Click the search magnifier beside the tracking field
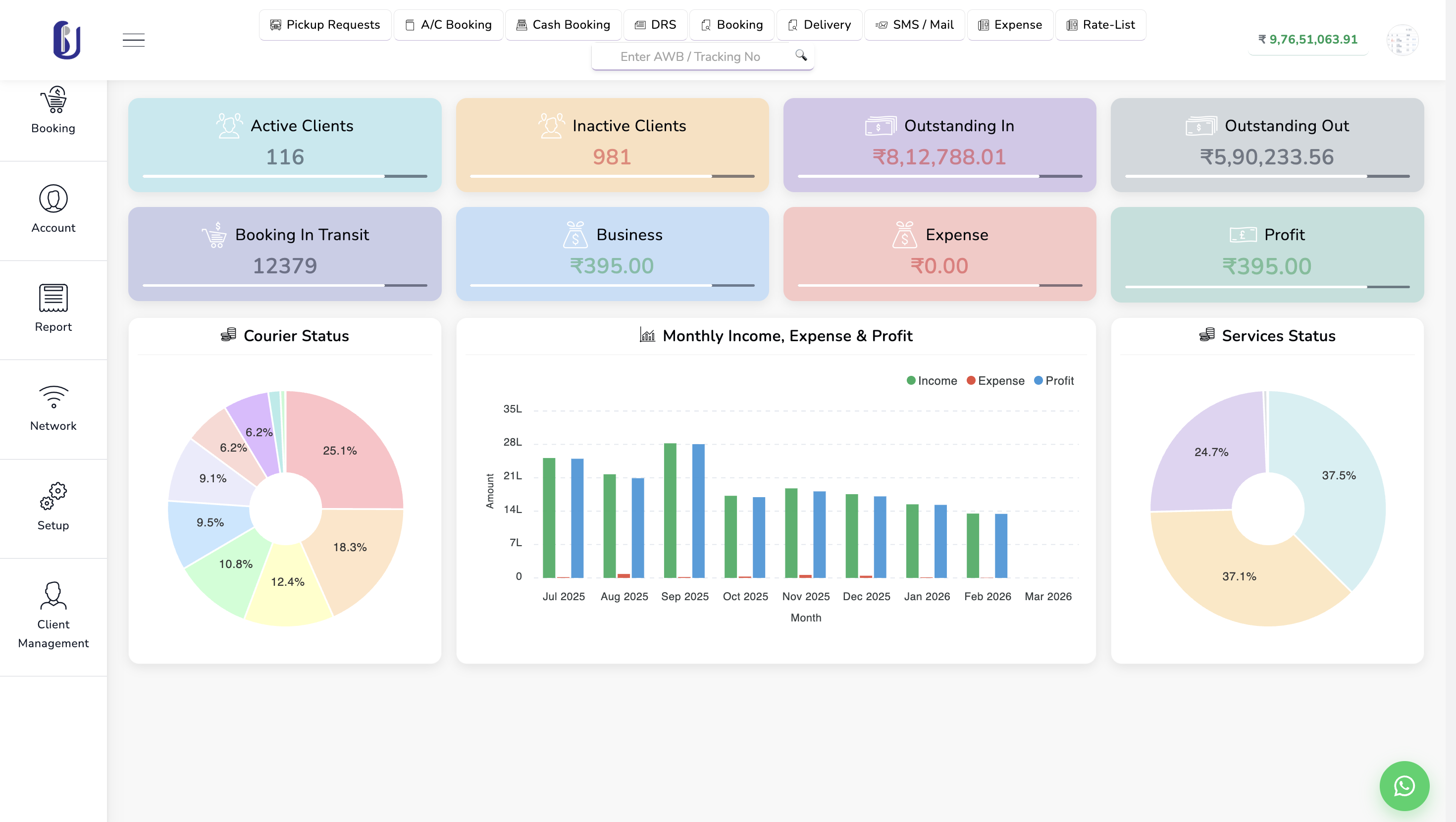This screenshot has width=1456, height=822. coord(801,56)
